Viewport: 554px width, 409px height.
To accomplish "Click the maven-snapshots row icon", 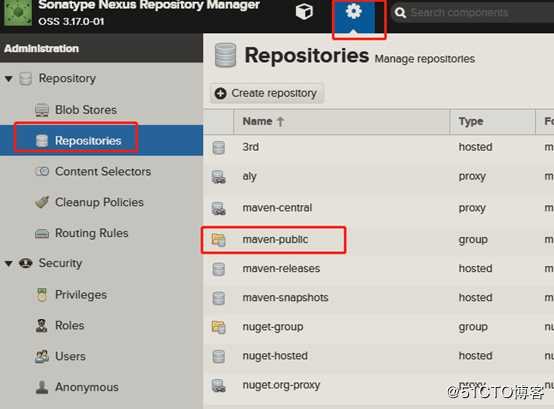I will pyautogui.click(x=219, y=298).
